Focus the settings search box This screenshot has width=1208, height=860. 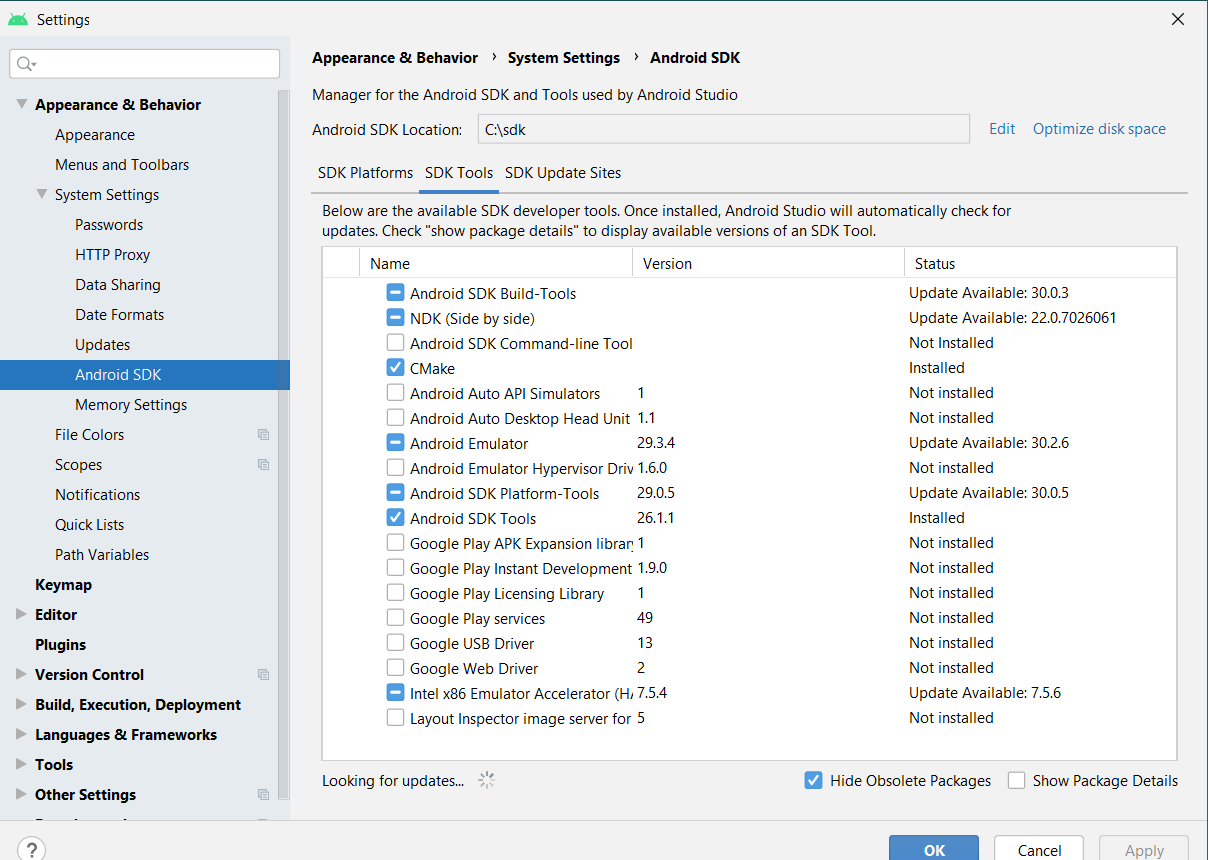coord(145,64)
